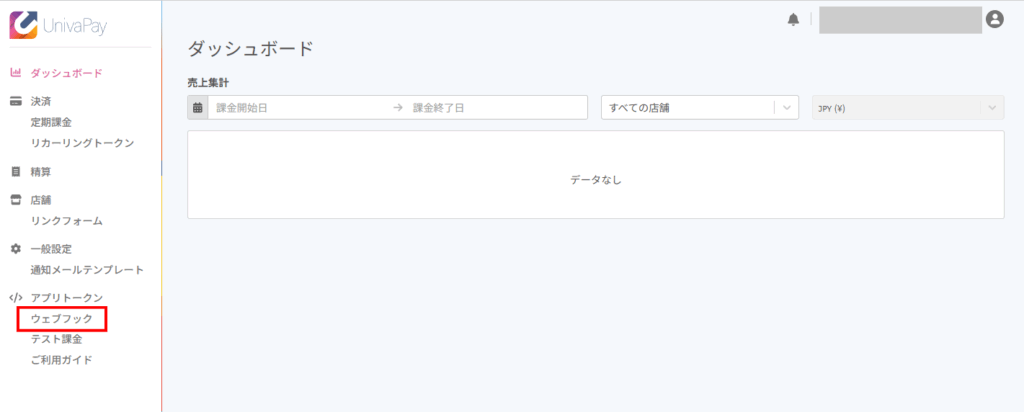Click the gear icon beside 一般設定
Image resolution: width=1024 pixels, height=412 pixels.
(16, 249)
